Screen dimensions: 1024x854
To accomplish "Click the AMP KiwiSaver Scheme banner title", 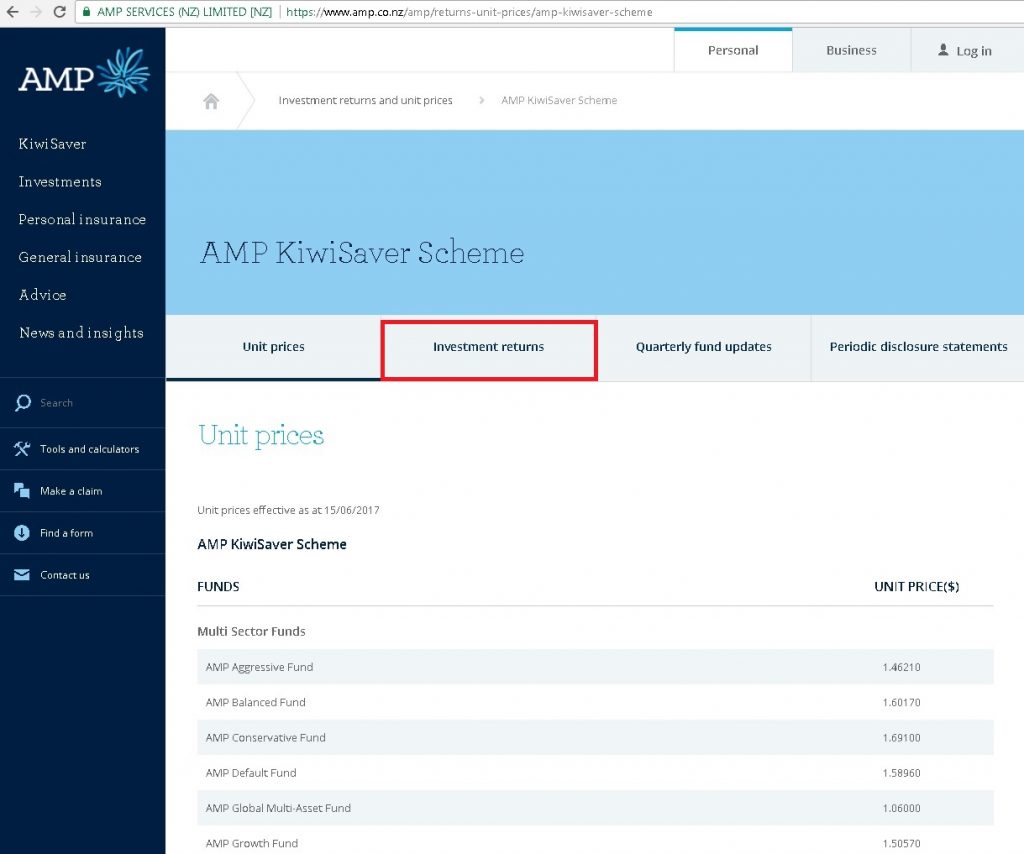I will point(362,253).
